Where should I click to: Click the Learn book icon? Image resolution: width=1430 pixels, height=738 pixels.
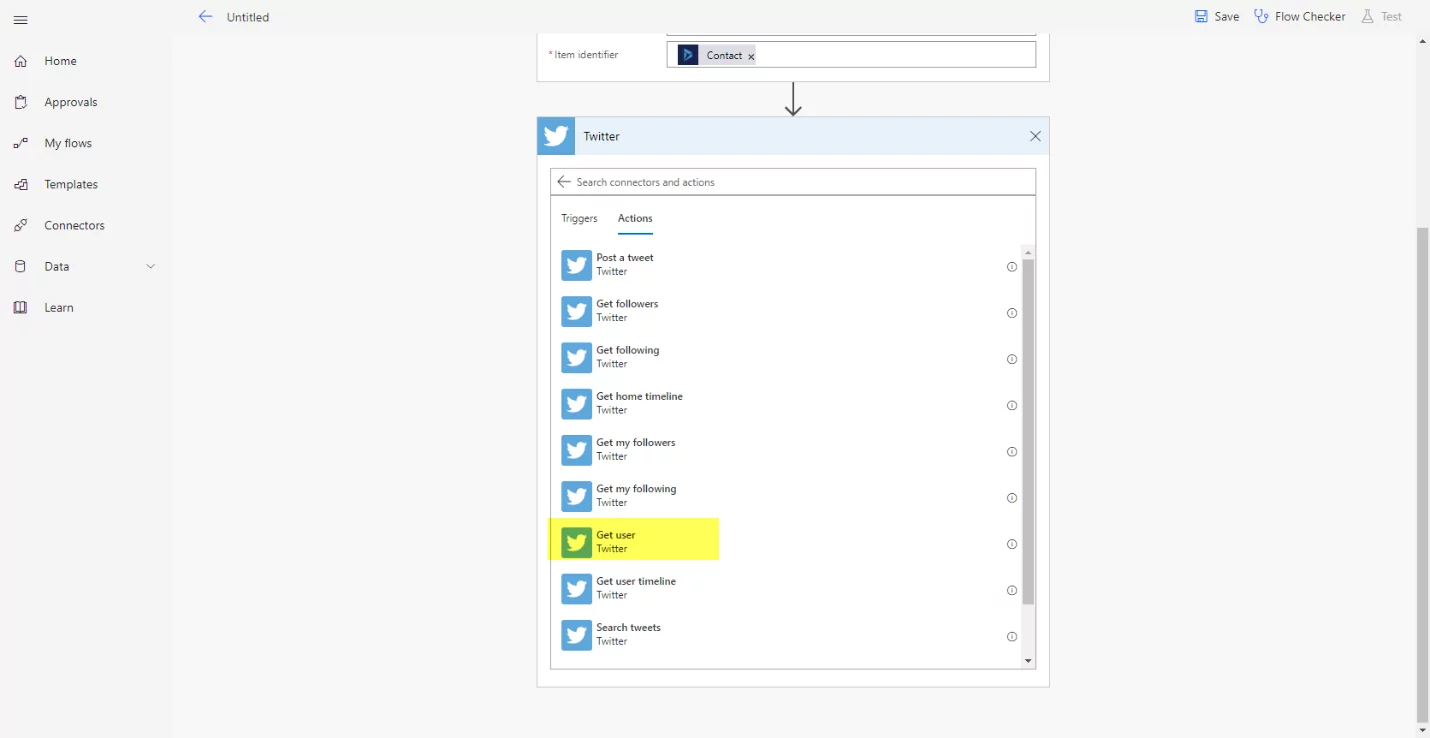(x=20, y=307)
